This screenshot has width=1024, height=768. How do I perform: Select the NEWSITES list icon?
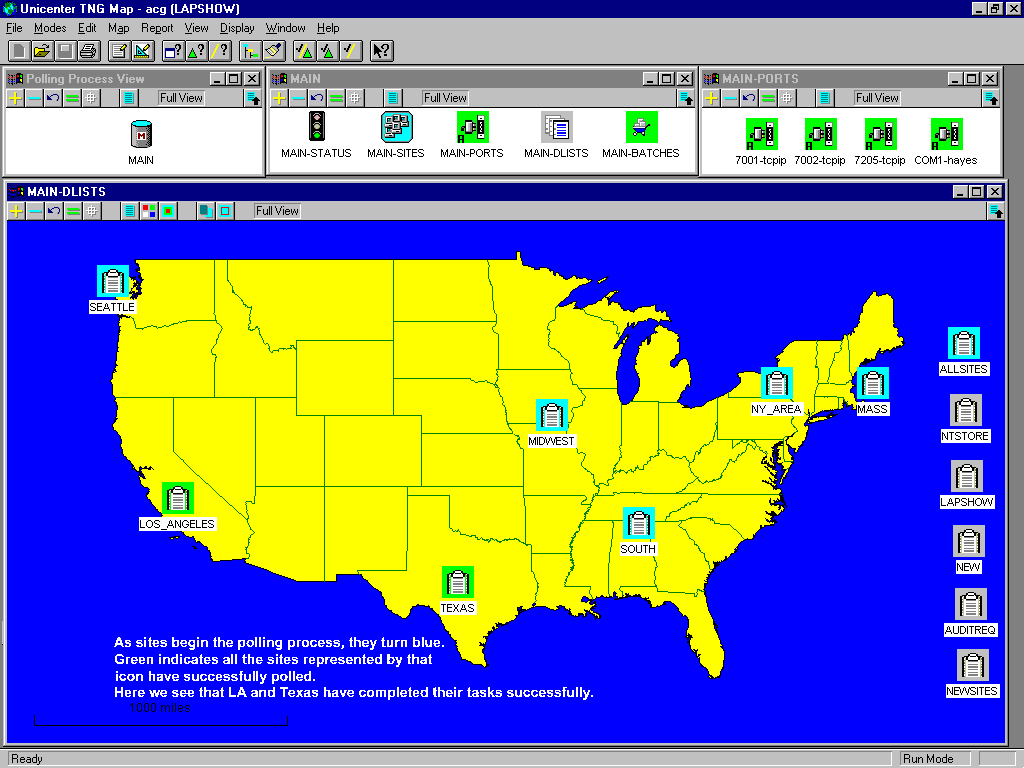[973, 665]
